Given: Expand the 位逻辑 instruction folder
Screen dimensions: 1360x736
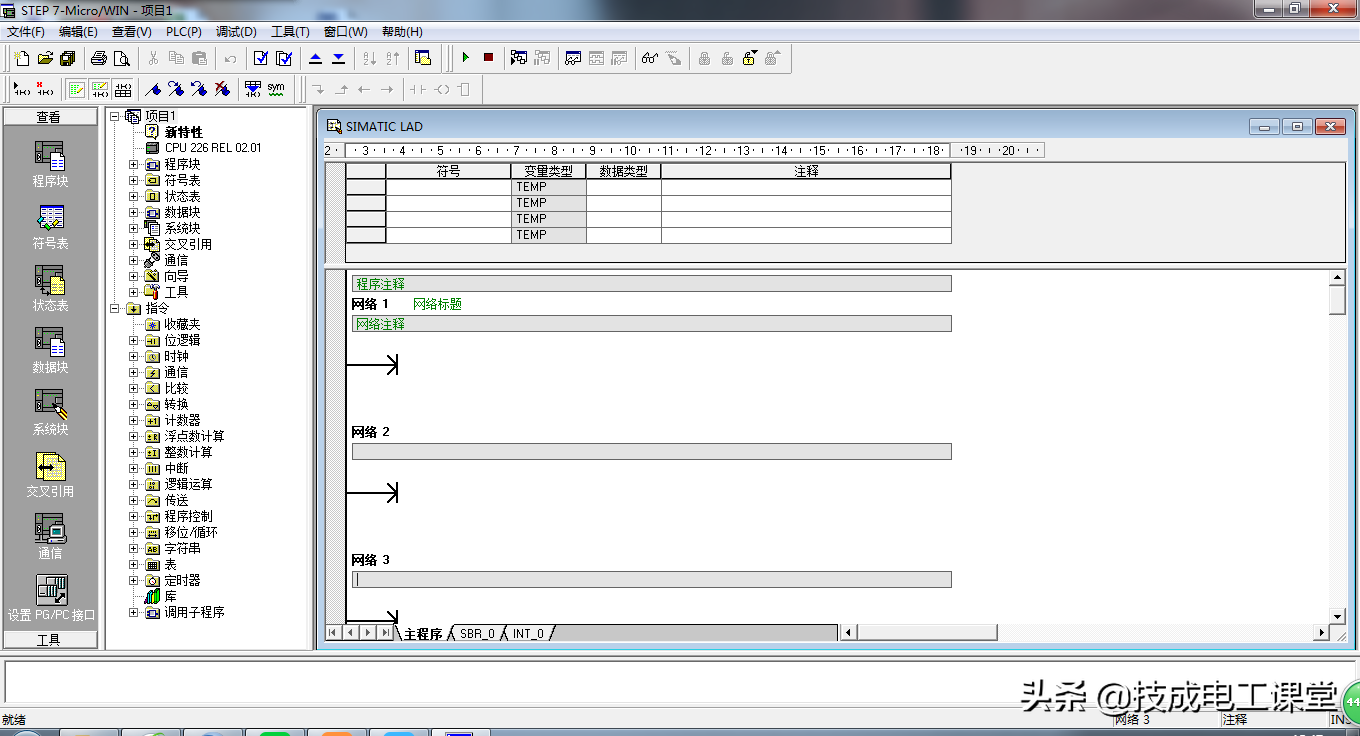Looking at the screenshot, I should (x=134, y=340).
